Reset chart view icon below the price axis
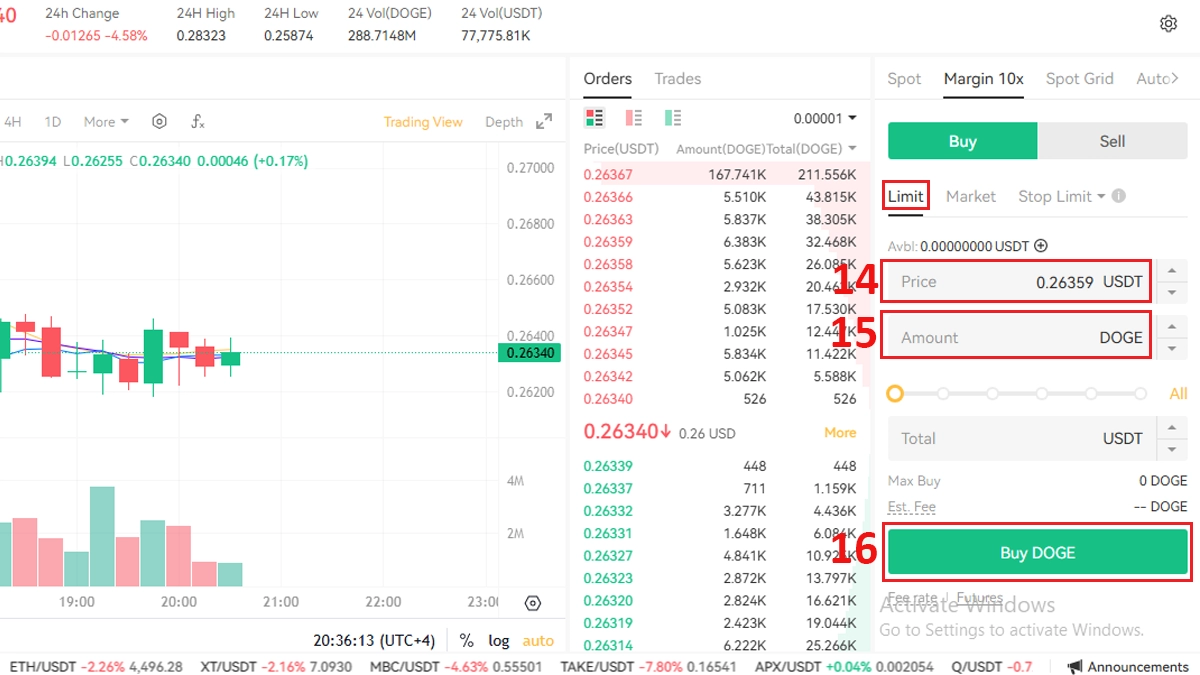The image size is (1200, 675). (x=533, y=603)
